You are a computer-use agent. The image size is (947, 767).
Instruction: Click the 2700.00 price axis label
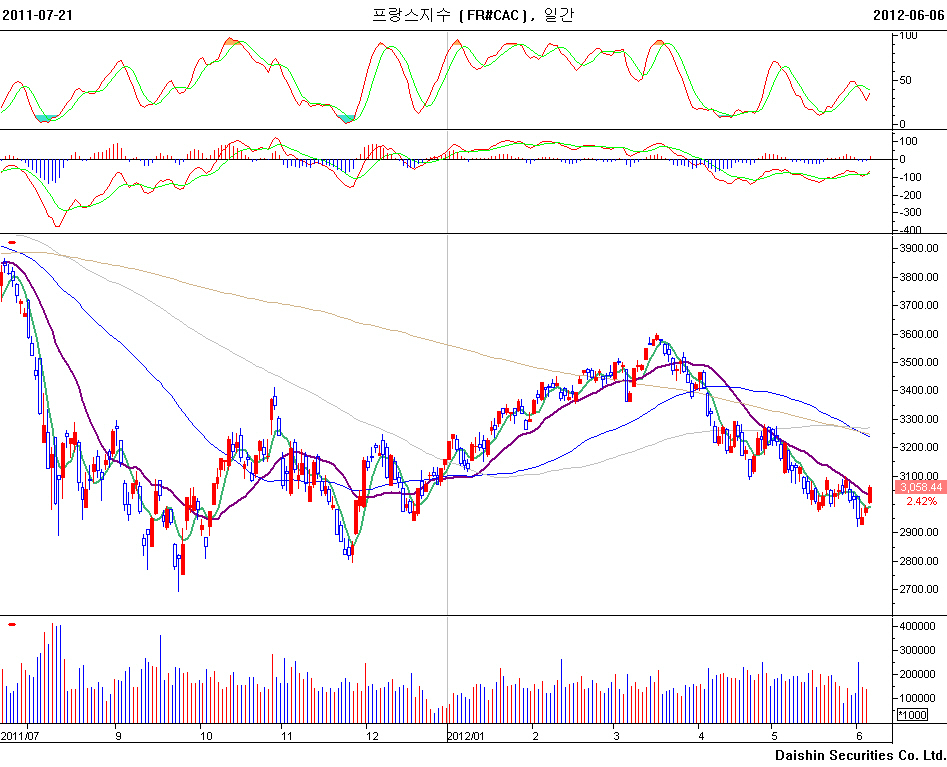click(920, 590)
